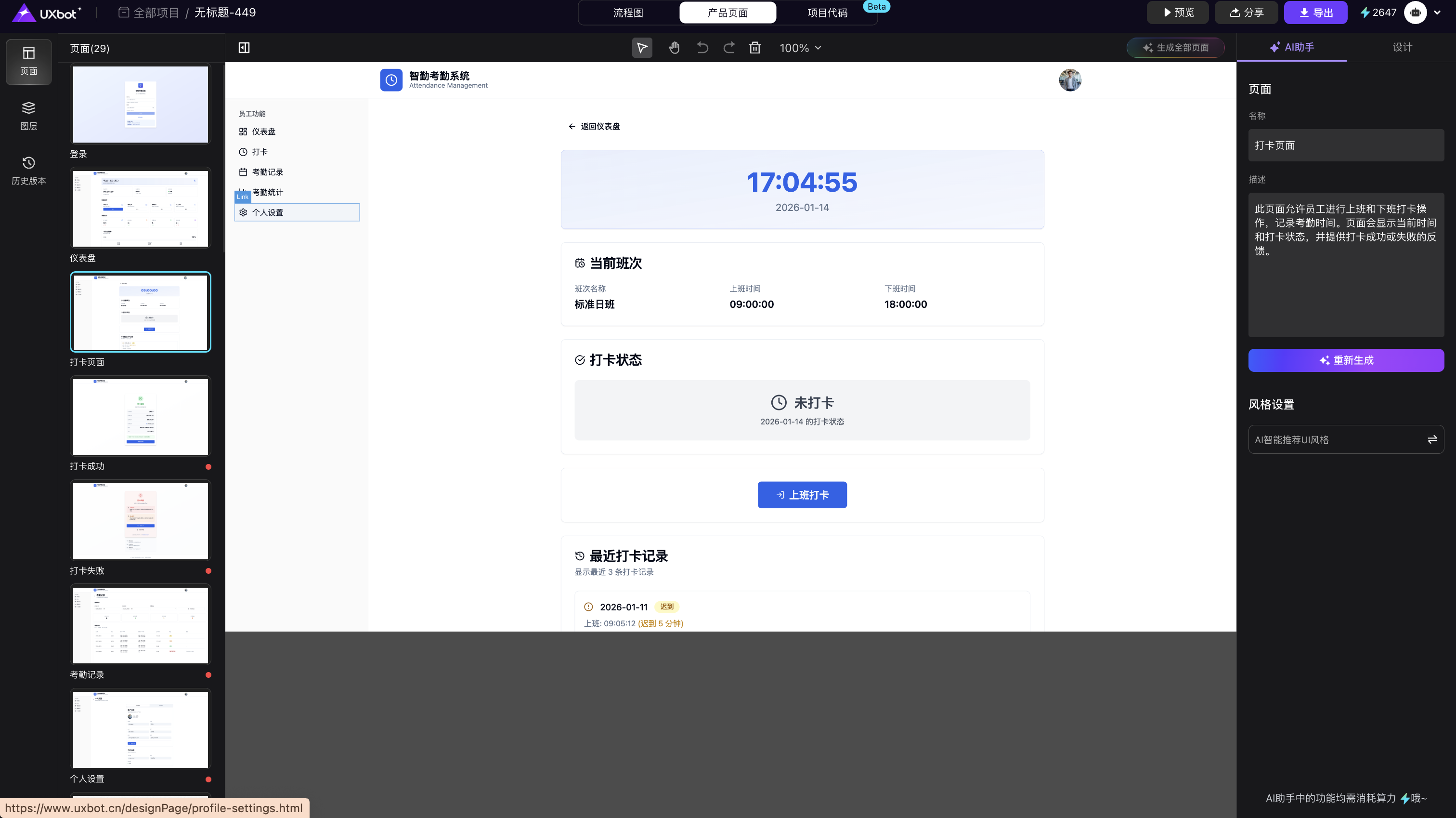
Task: Click the computing power lightning counter
Action: pyautogui.click(x=1378, y=13)
